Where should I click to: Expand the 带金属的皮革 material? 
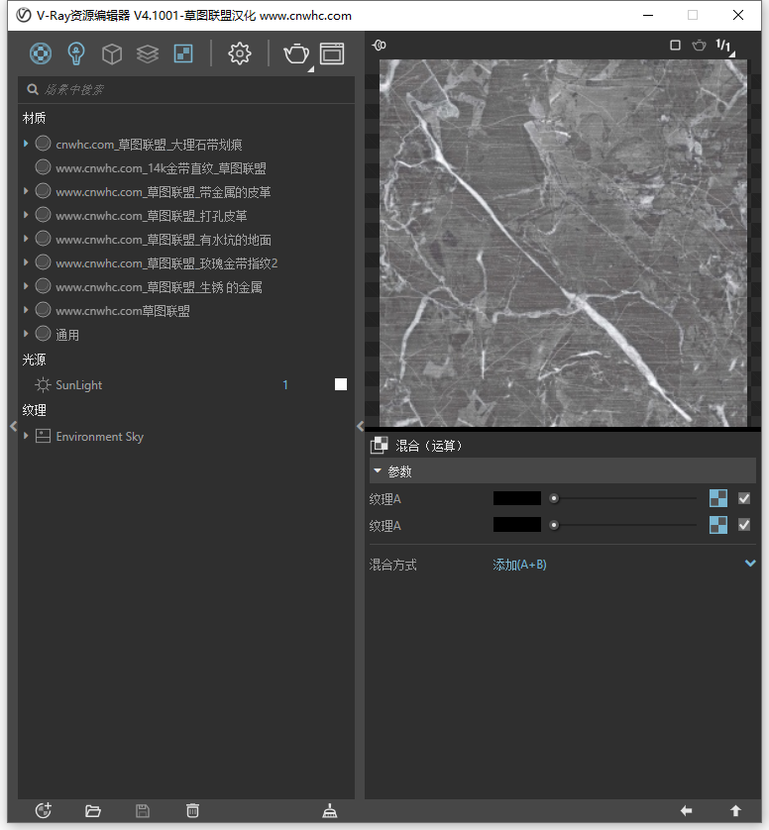click(25, 191)
